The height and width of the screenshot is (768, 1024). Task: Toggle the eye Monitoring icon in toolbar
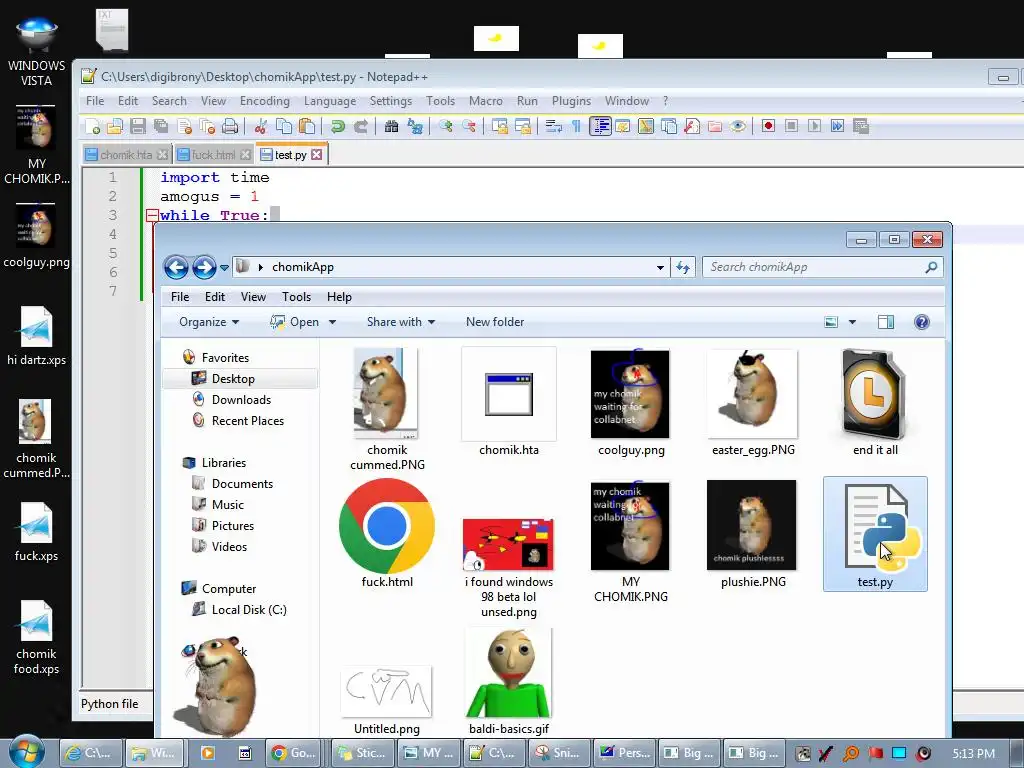738,126
